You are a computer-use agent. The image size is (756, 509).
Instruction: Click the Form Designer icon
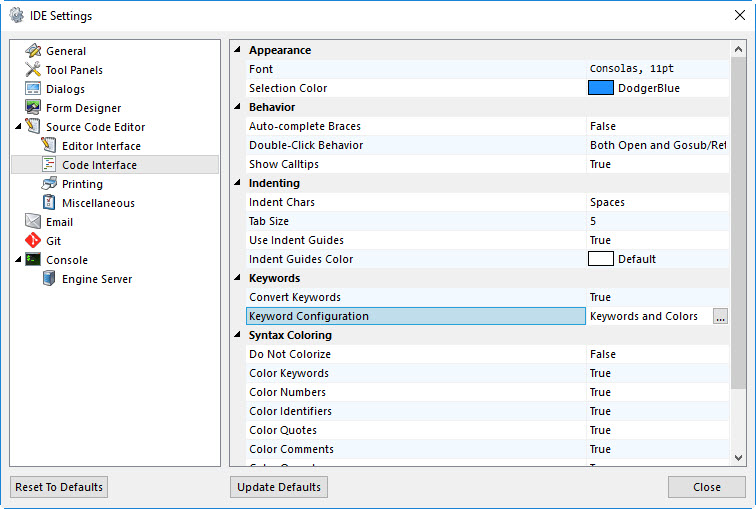[33, 107]
